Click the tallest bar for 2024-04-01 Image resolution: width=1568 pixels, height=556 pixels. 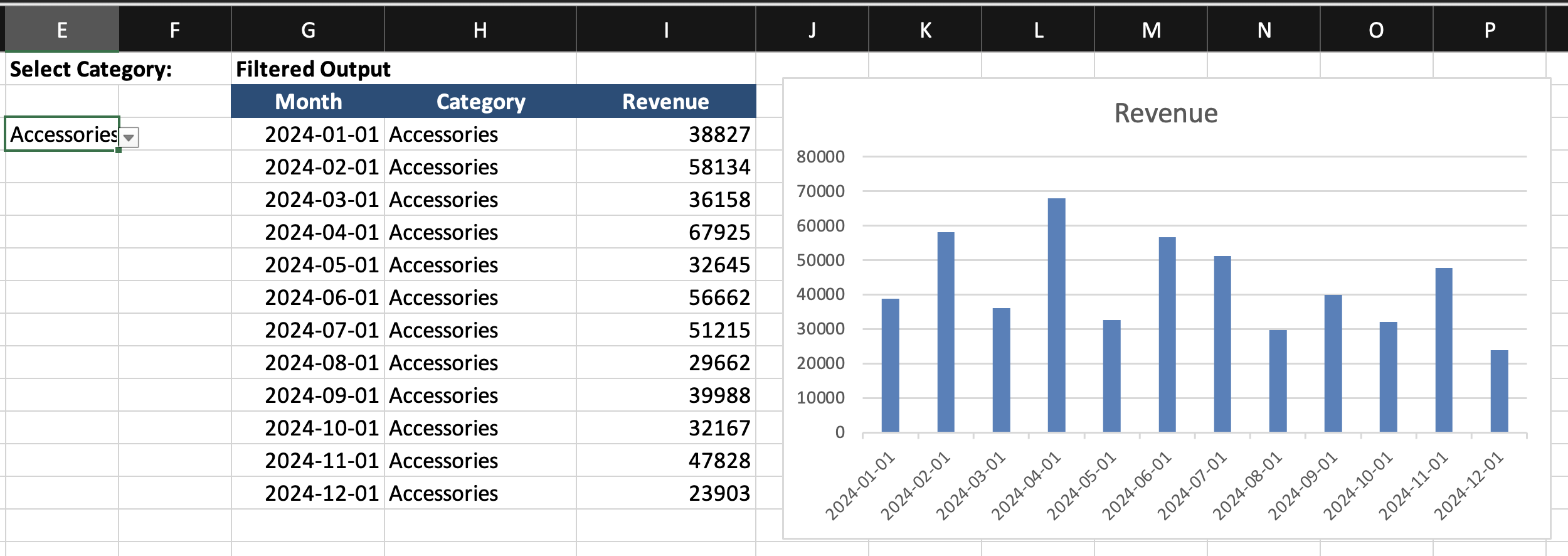[x=1056, y=314]
